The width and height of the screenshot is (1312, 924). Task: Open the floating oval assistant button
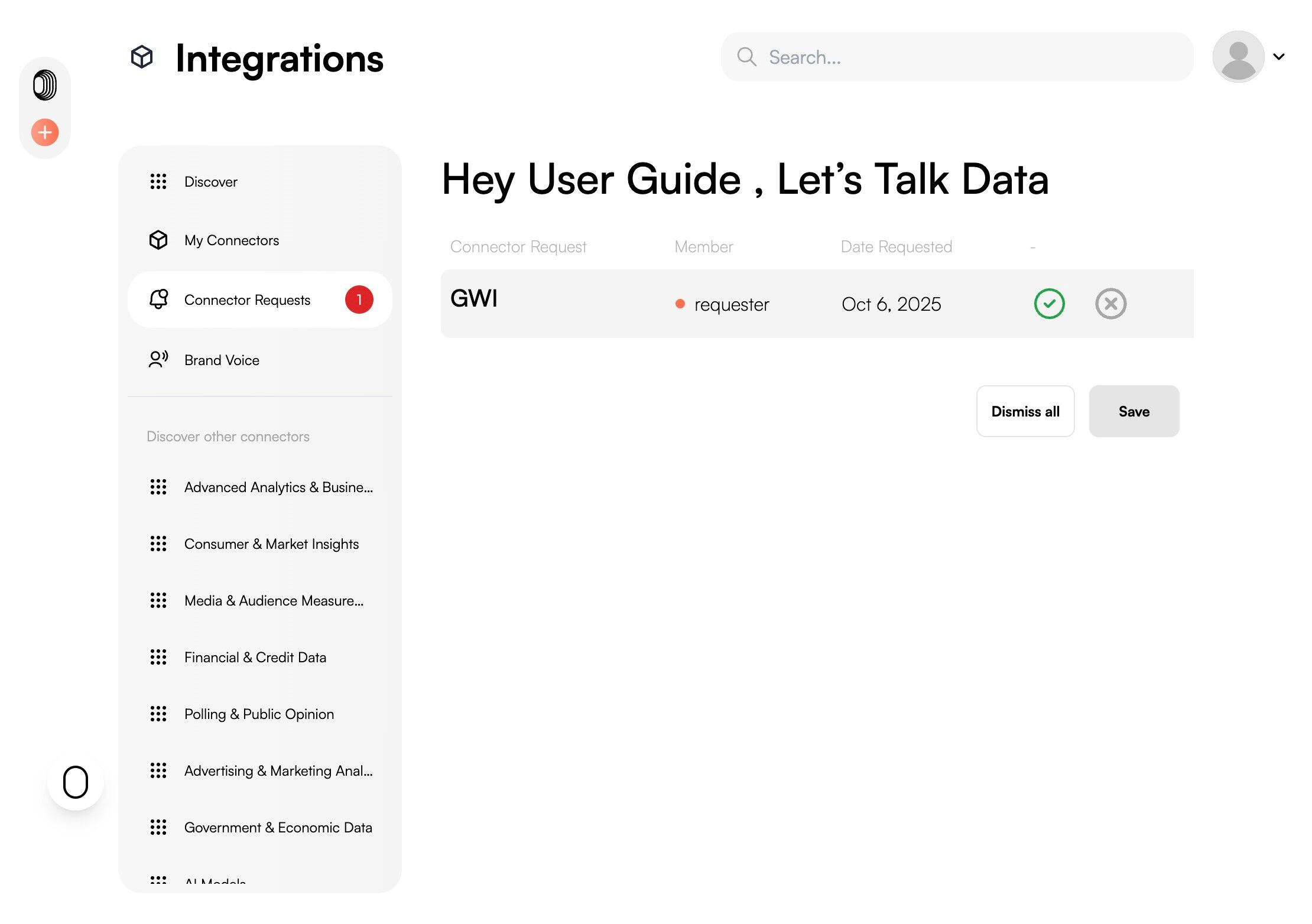click(x=76, y=782)
